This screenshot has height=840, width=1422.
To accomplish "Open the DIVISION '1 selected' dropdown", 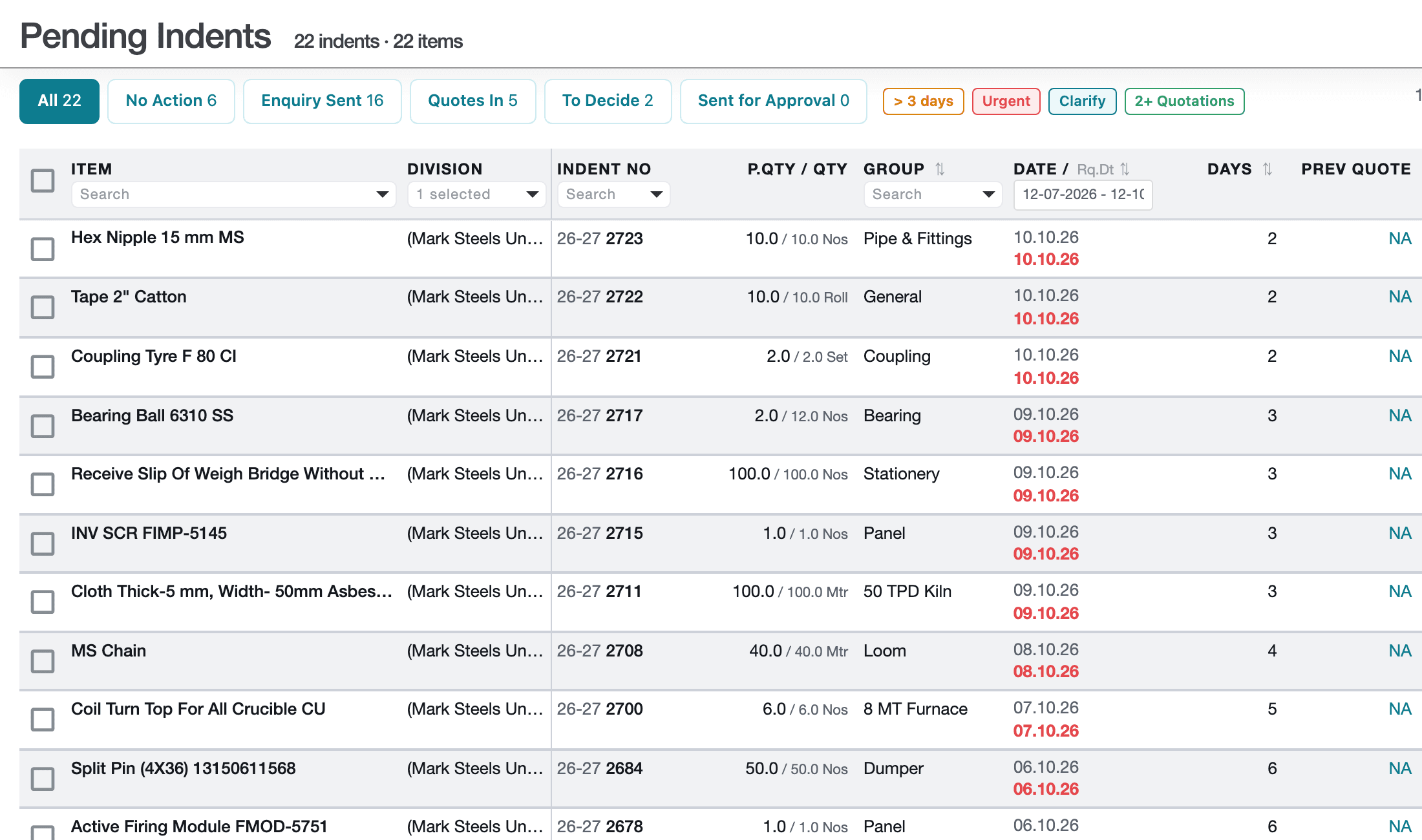I will [477, 194].
